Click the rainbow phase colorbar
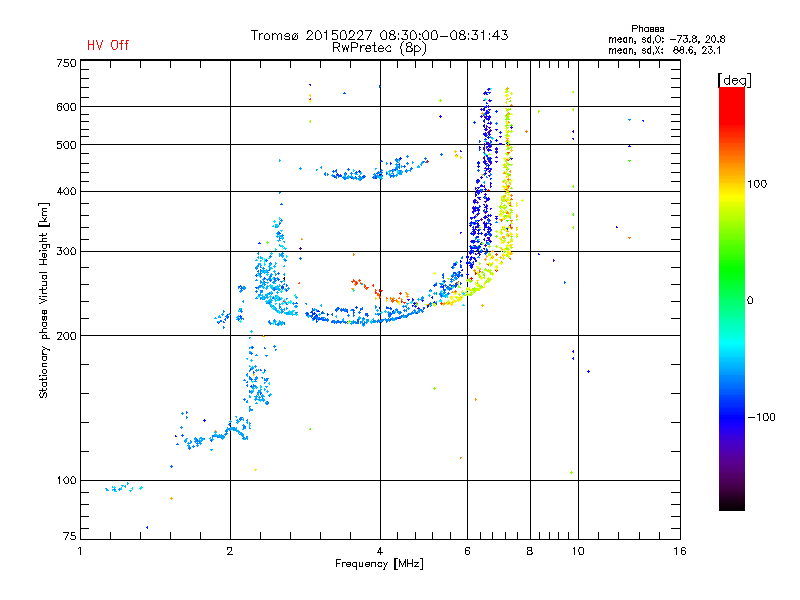The height and width of the screenshot is (600, 800). [732, 298]
